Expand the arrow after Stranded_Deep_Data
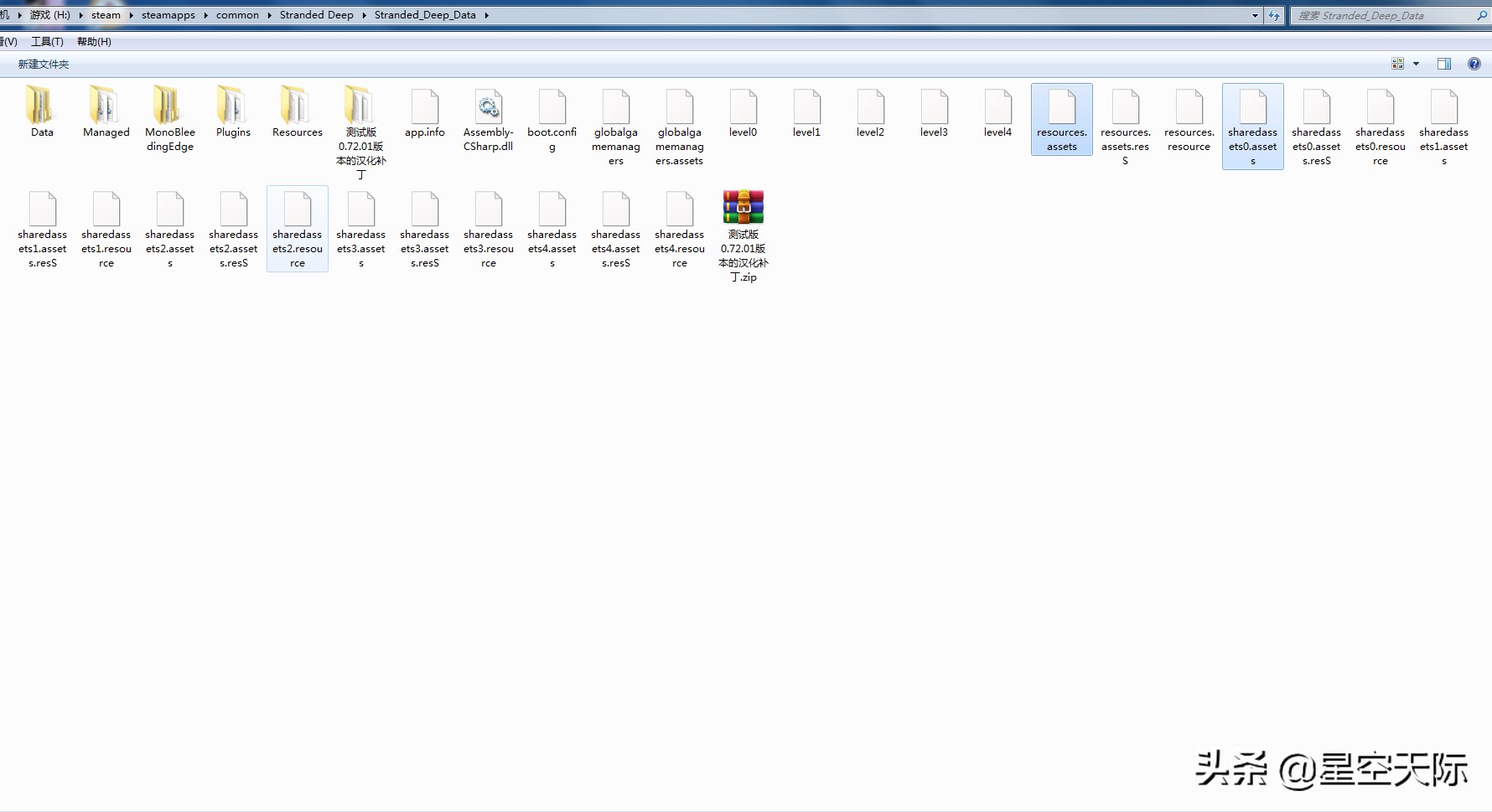The image size is (1492, 812). [486, 15]
